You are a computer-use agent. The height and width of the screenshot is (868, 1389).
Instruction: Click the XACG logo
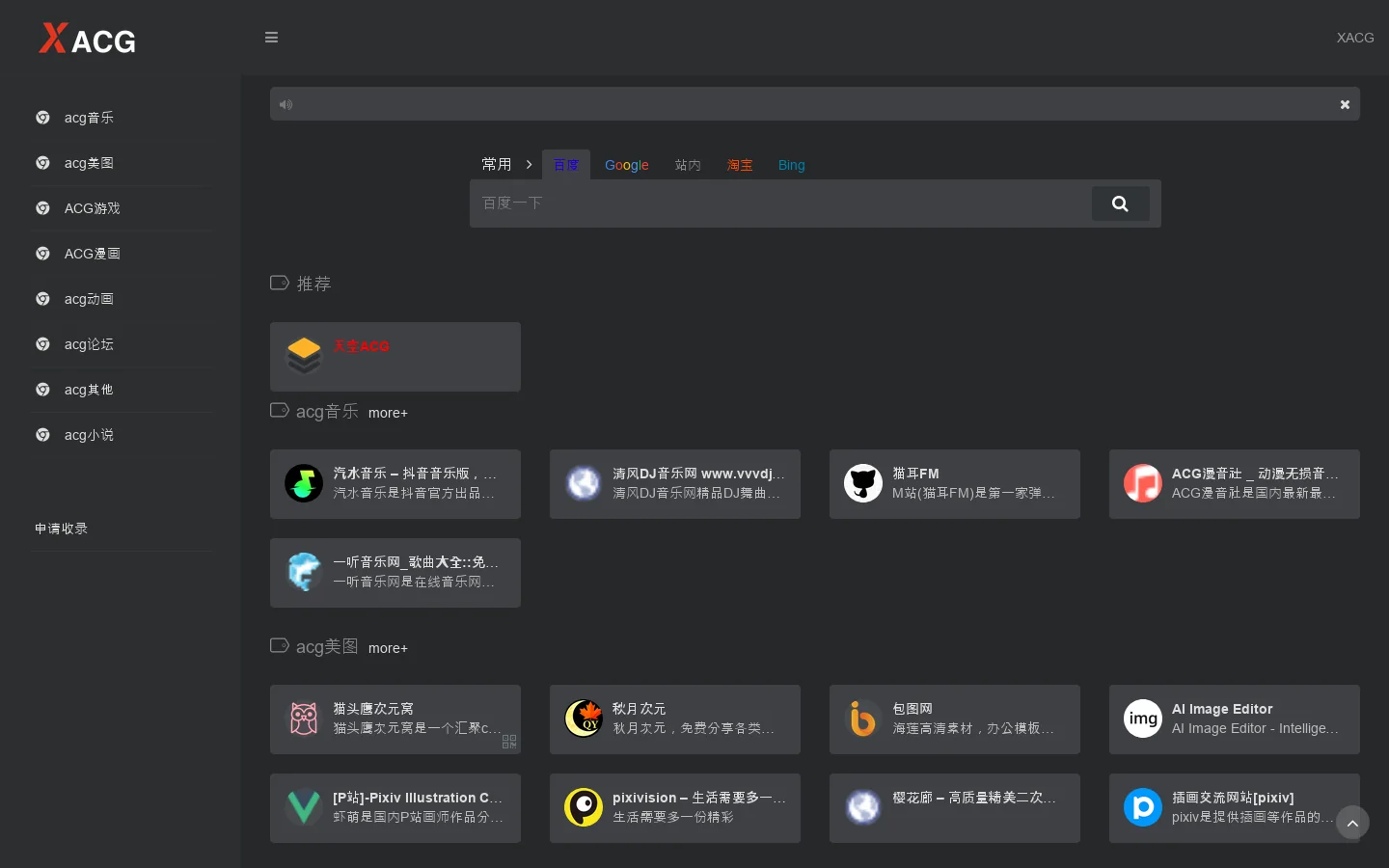click(87, 38)
